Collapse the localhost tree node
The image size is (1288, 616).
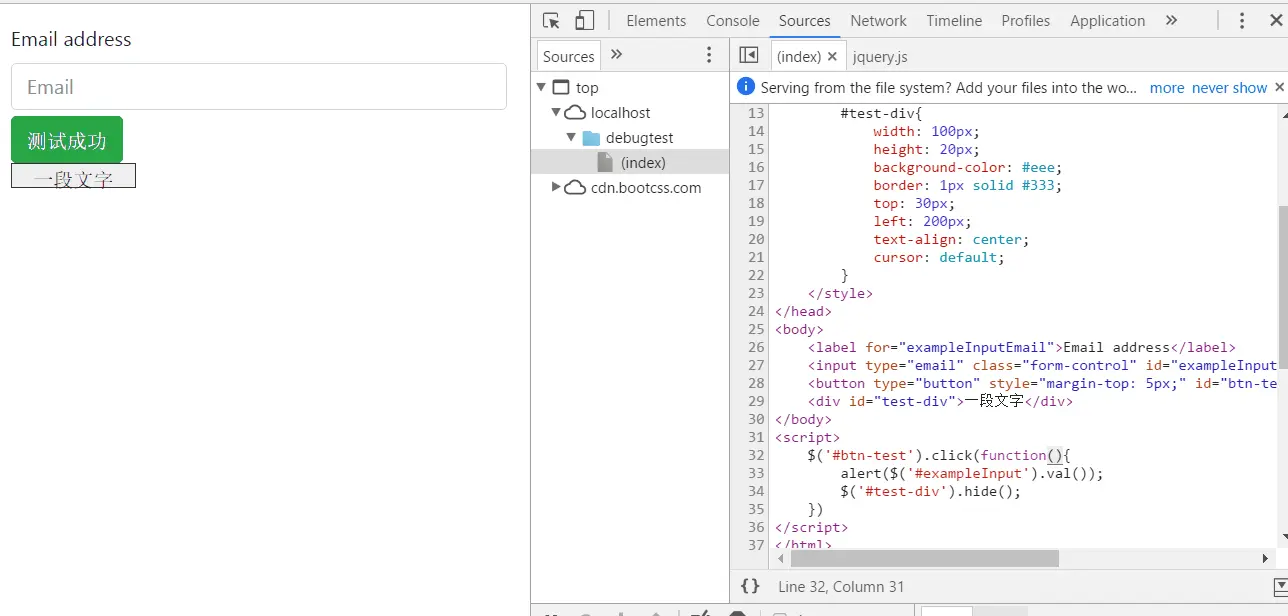pos(556,112)
